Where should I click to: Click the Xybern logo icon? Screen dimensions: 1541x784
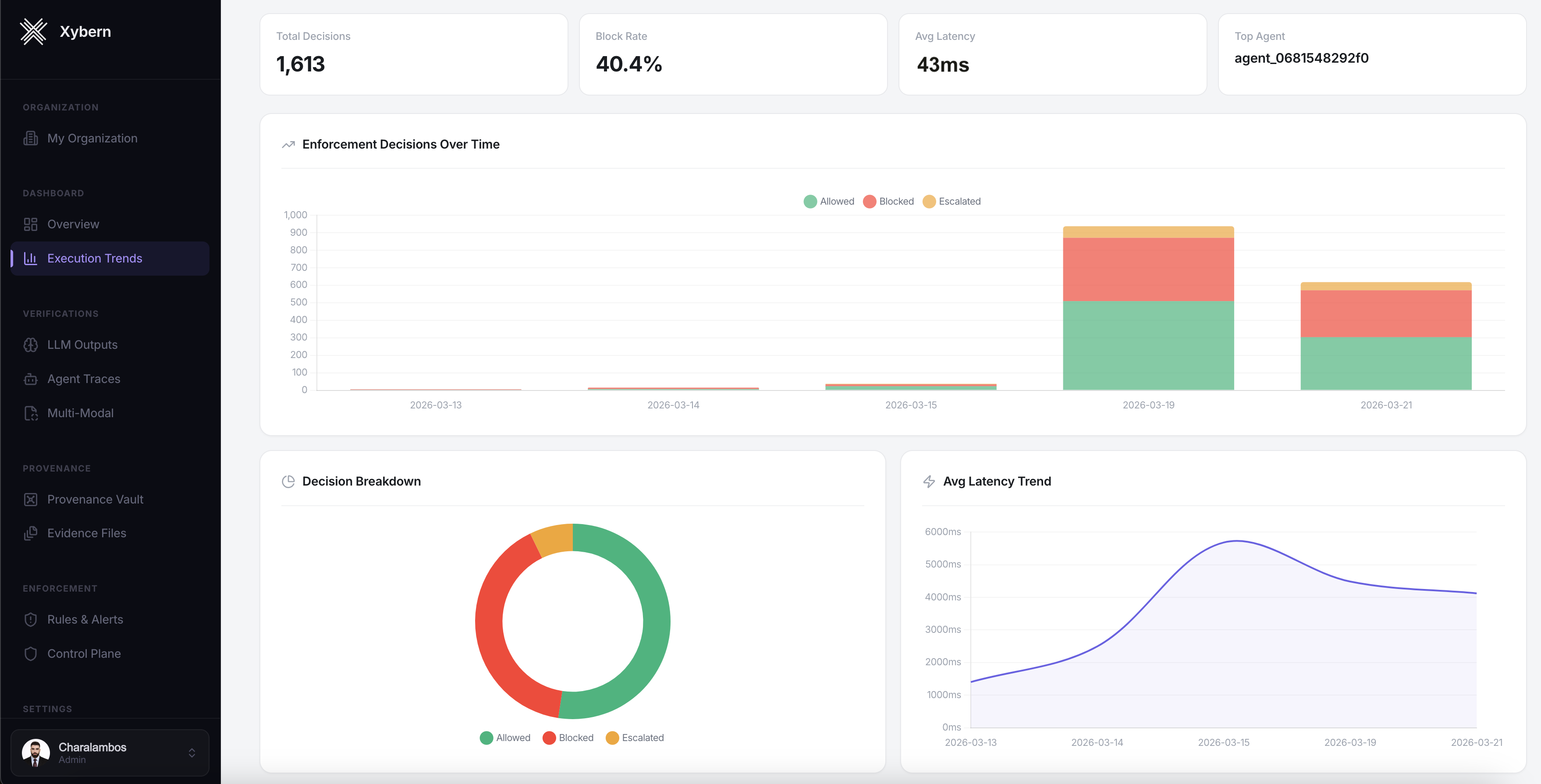(34, 31)
